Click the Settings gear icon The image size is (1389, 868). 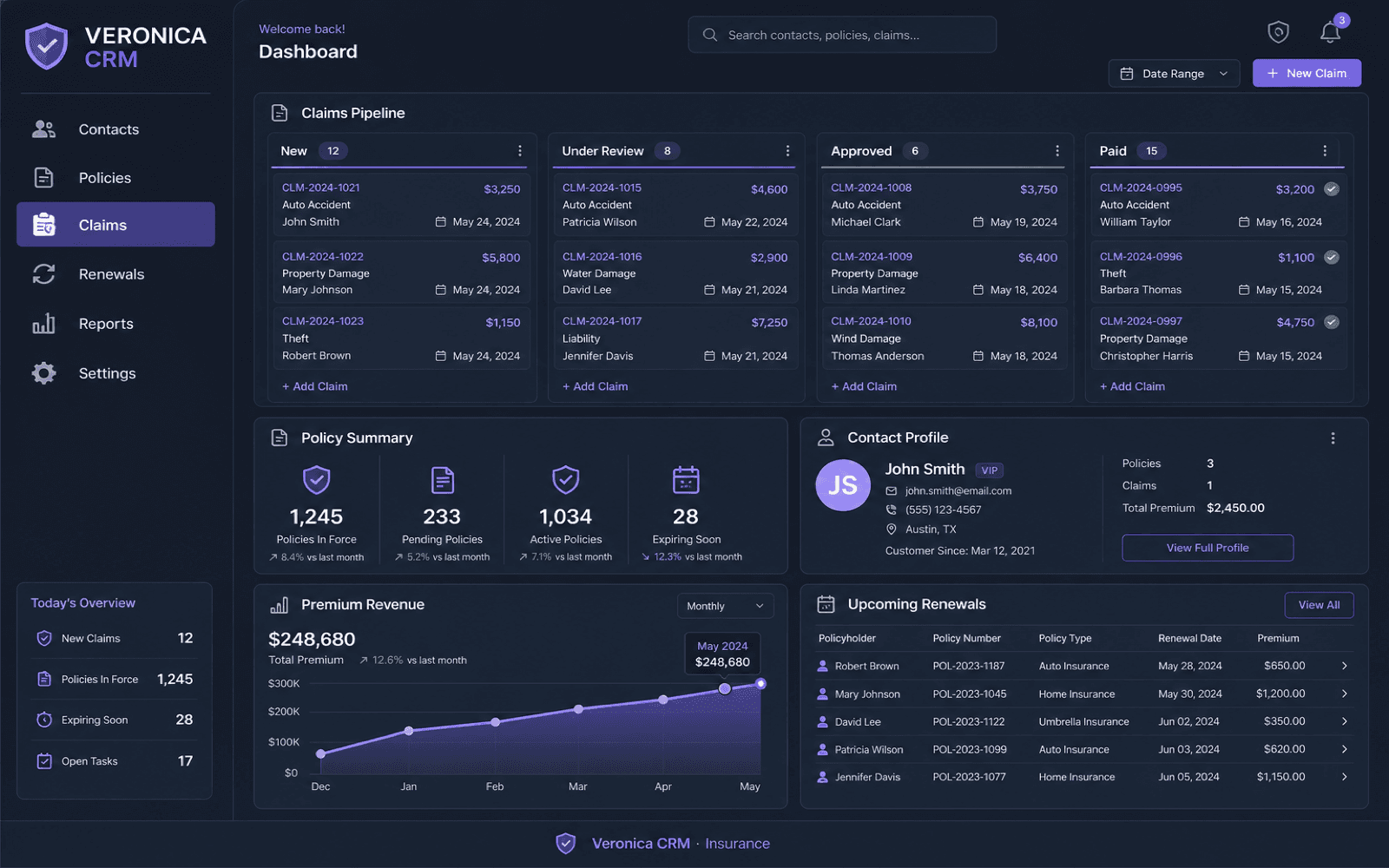pos(43,373)
